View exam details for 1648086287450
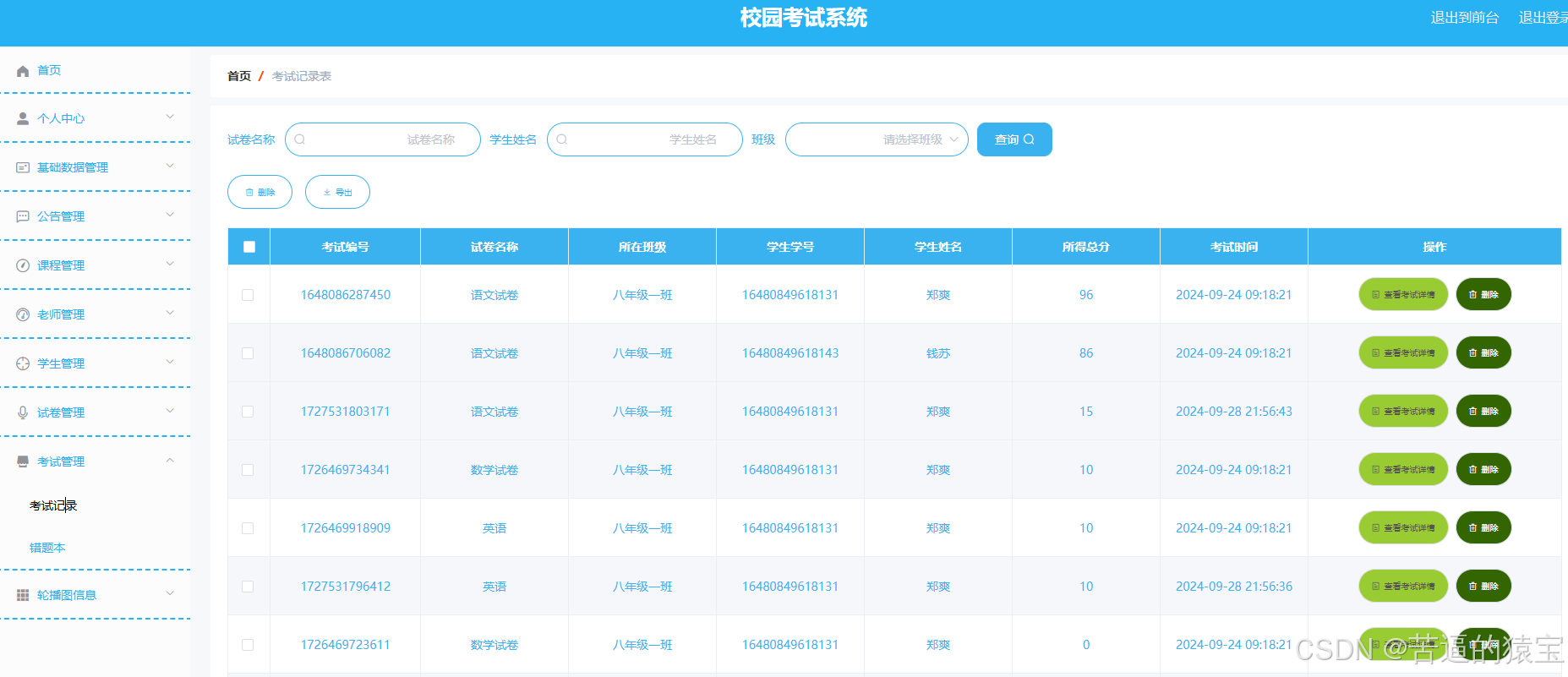Viewport: 1568px width, 677px height. pos(1403,294)
